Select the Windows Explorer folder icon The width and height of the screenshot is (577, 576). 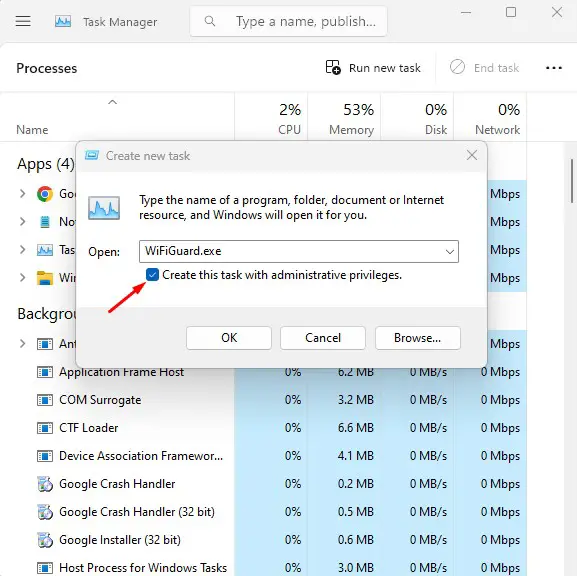coord(45,278)
